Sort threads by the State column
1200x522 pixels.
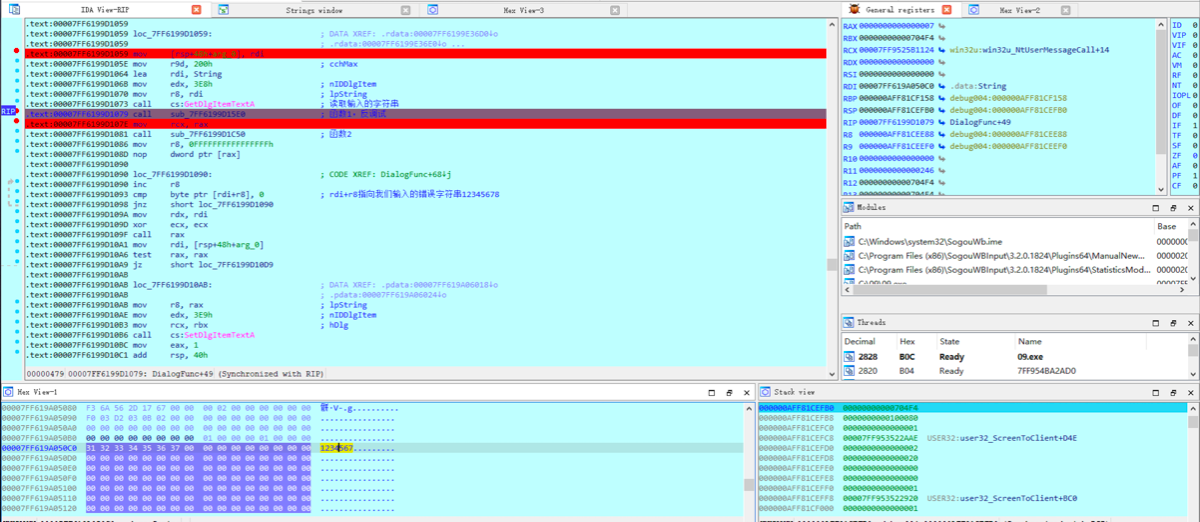976,341
